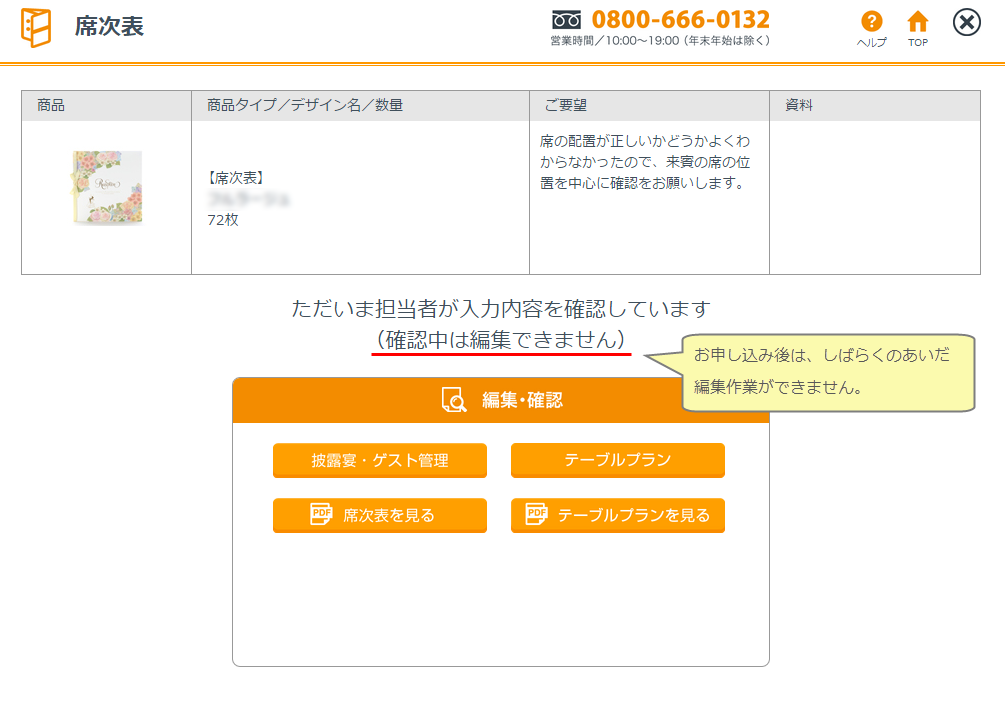Click the underlined 確認中は編集できません notice

(x=501, y=340)
